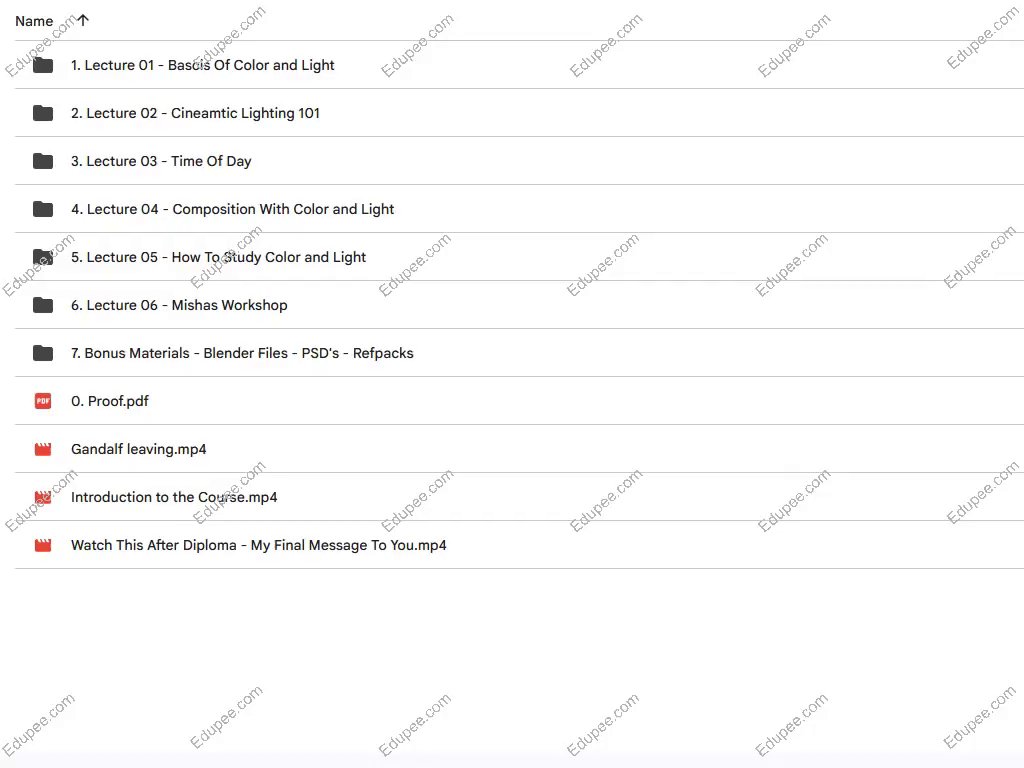The width and height of the screenshot is (1024, 768).
Task: Click the folder icon for Lecture 01
Action: coord(43,65)
